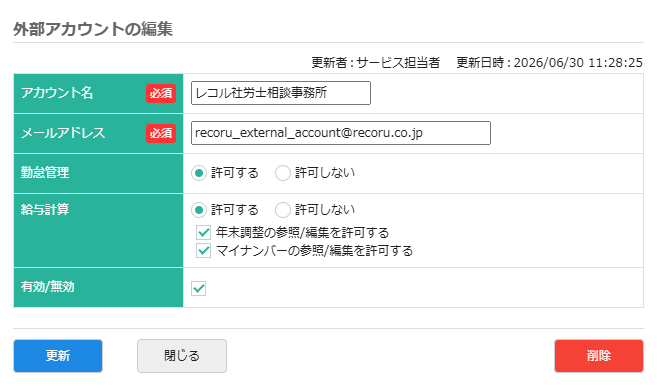657x388 pixels.
Task: Select 許可しない for 給与計算
Action: pos(283,210)
